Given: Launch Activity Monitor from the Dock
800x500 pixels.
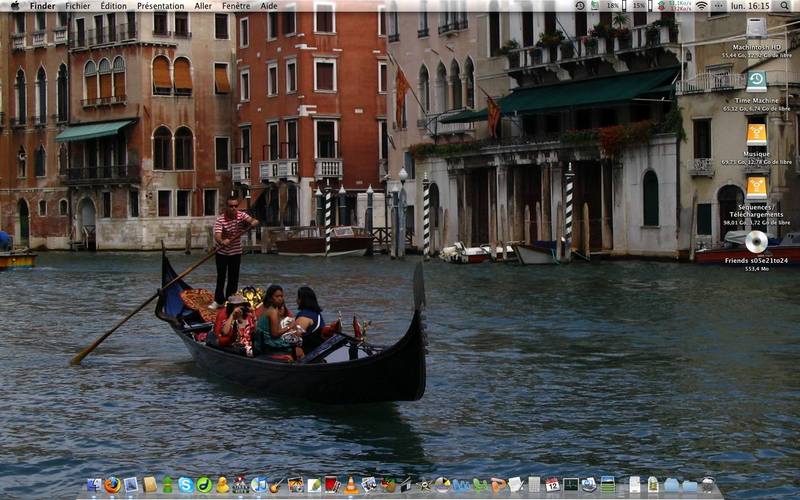Looking at the screenshot, I should pyautogui.click(x=571, y=484).
